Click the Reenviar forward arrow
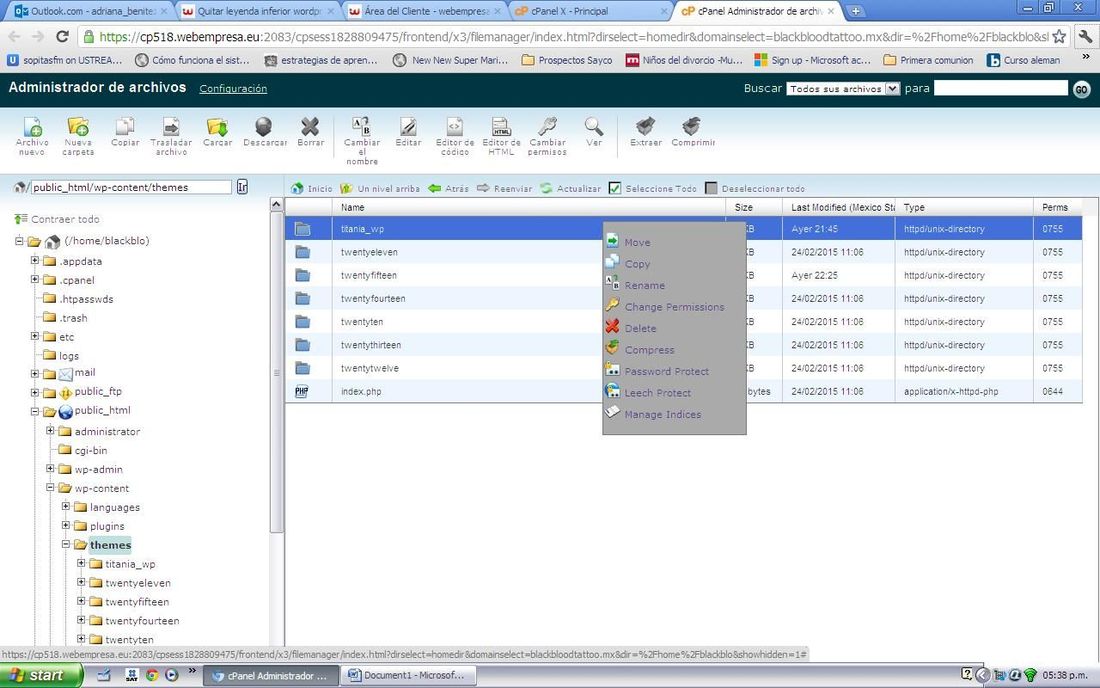The image size is (1100, 688). pos(504,189)
